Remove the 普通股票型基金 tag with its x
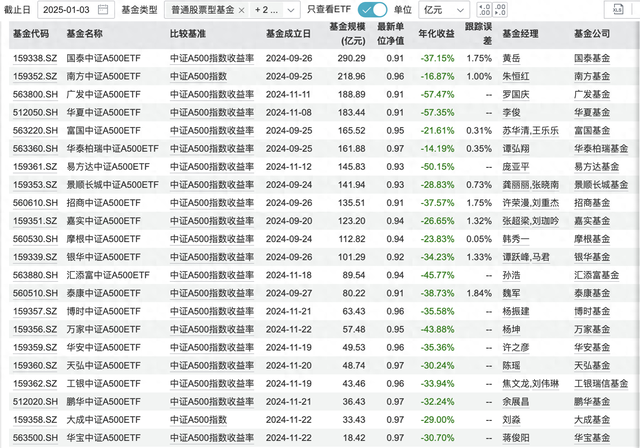This screenshot has width=640, height=448. (242, 10)
